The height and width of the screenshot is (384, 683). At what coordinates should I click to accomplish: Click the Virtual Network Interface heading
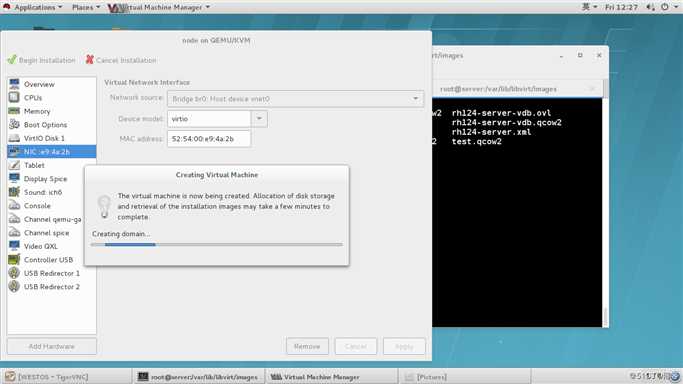tap(147, 82)
